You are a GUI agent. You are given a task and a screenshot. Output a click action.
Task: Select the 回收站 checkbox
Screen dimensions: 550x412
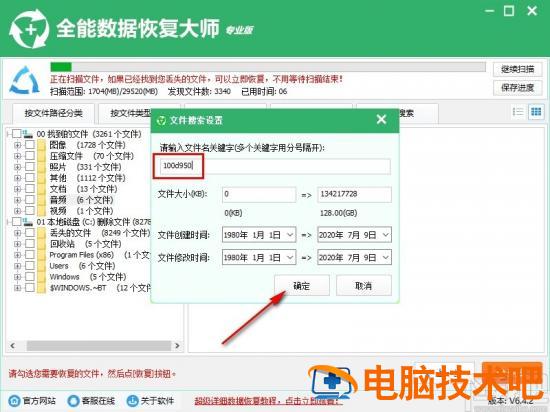[x=30, y=243]
